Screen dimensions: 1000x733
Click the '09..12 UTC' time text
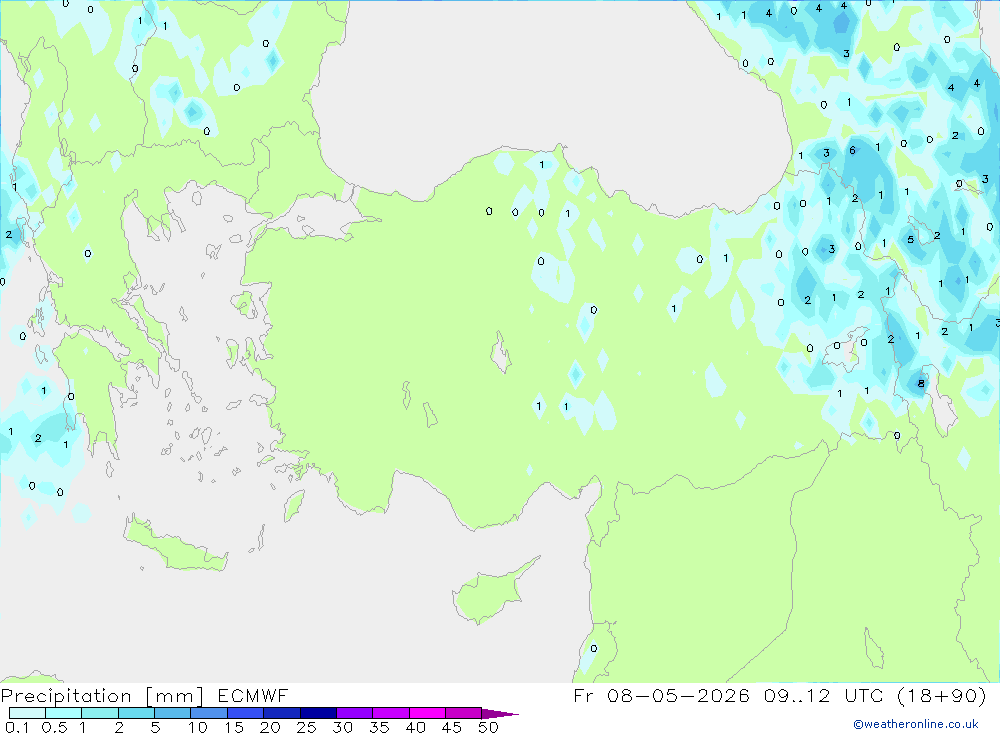pyautogui.click(x=823, y=695)
